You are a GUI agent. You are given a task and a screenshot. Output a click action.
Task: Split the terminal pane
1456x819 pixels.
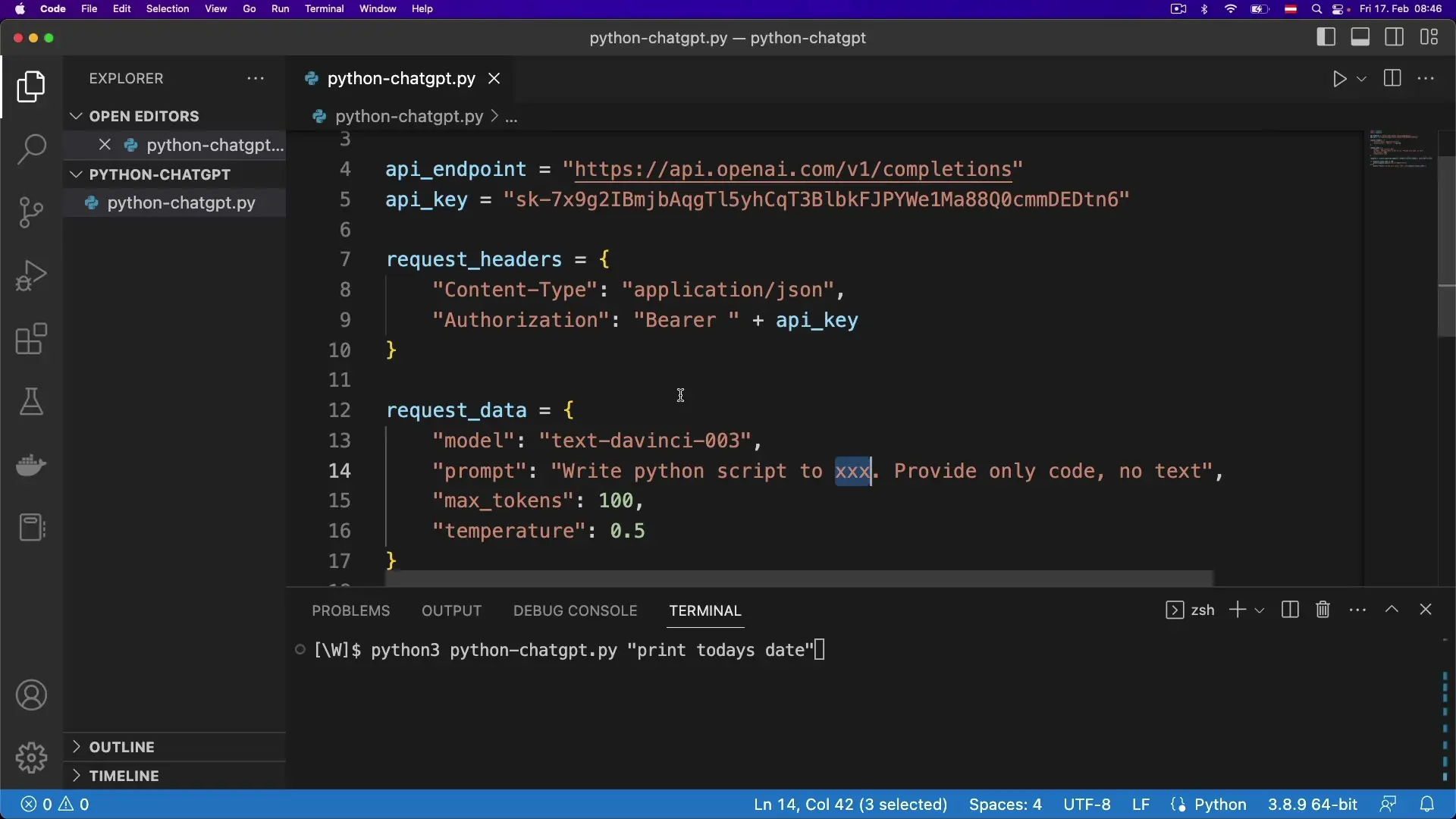(x=1290, y=610)
